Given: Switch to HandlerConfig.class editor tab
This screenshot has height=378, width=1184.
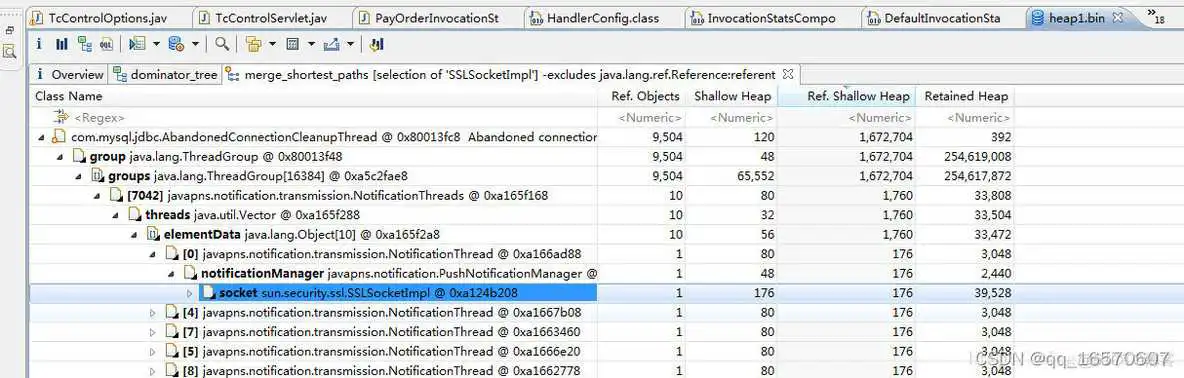Looking at the screenshot, I should pos(603,17).
